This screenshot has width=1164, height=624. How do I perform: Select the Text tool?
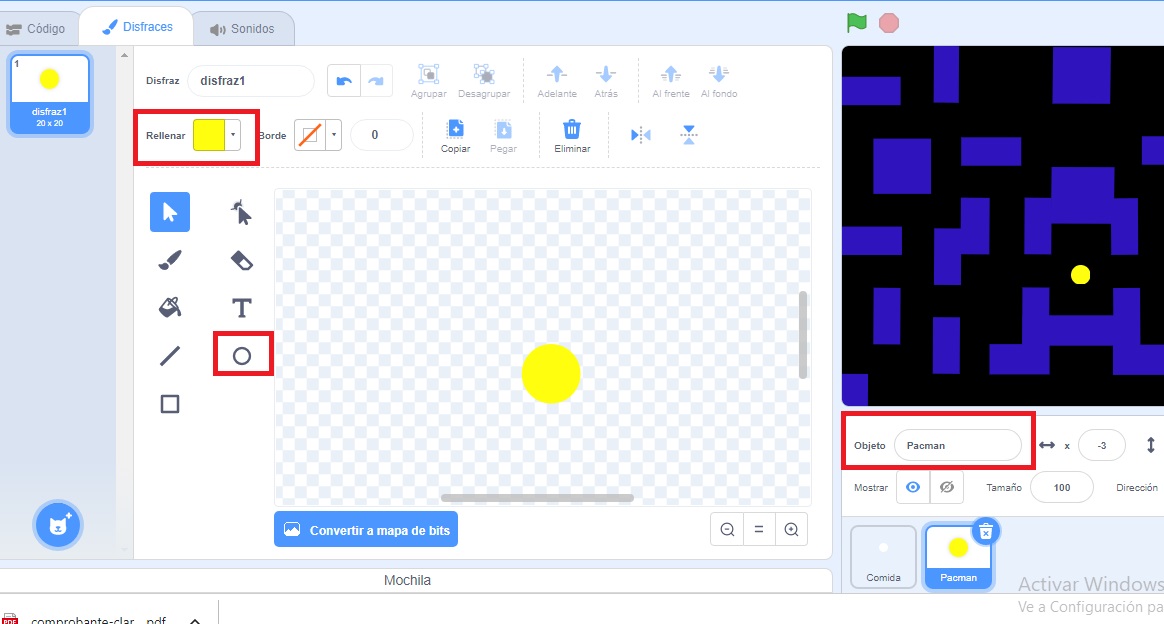241,307
